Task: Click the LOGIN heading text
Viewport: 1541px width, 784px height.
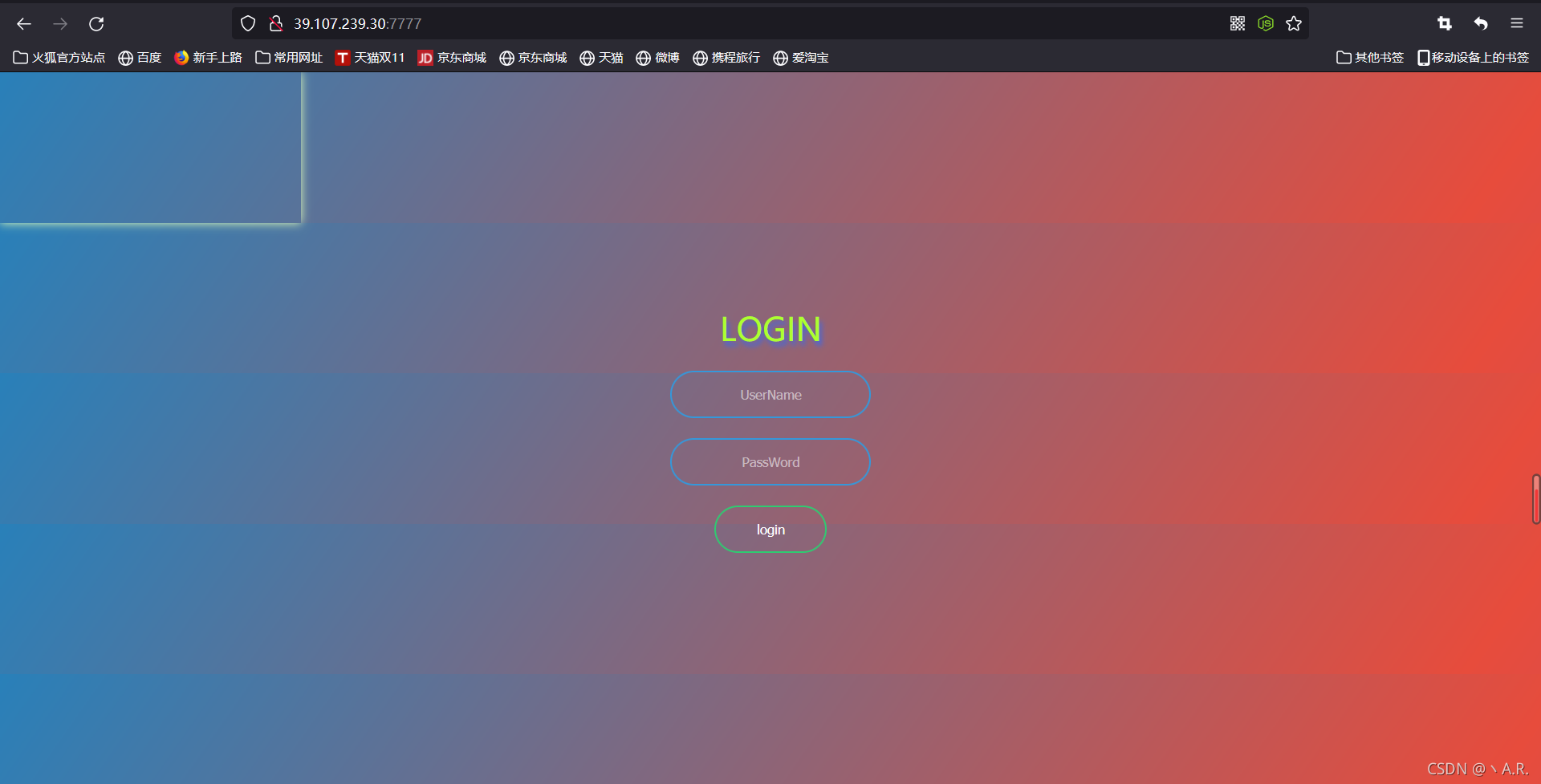Action: 770,330
